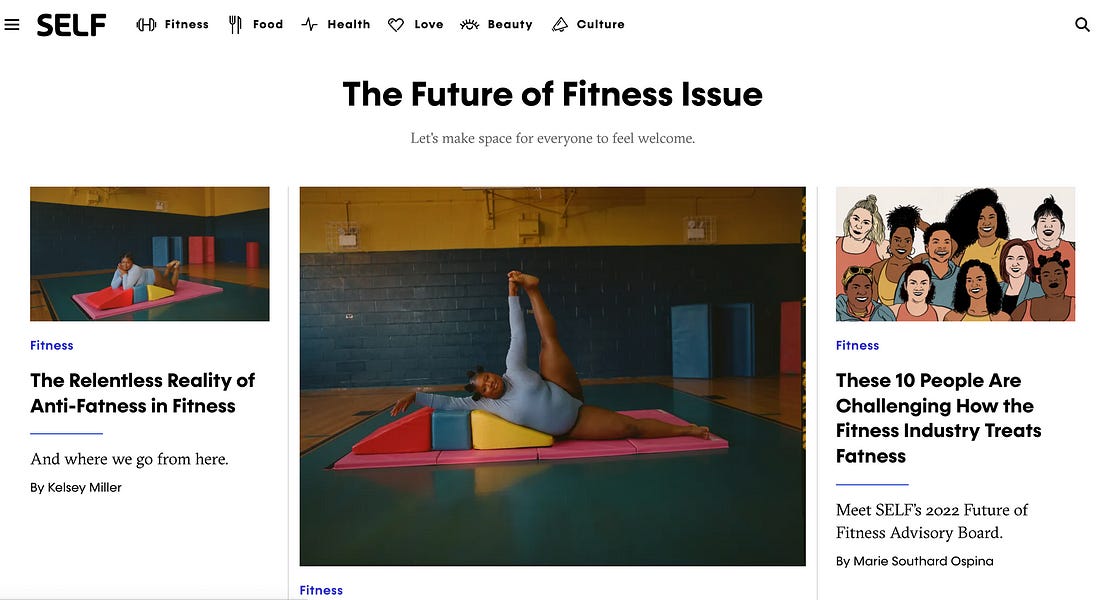Click the large center gymnast photo
The height and width of the screenshot is (600, 1100).
click(x=552, y=376)
